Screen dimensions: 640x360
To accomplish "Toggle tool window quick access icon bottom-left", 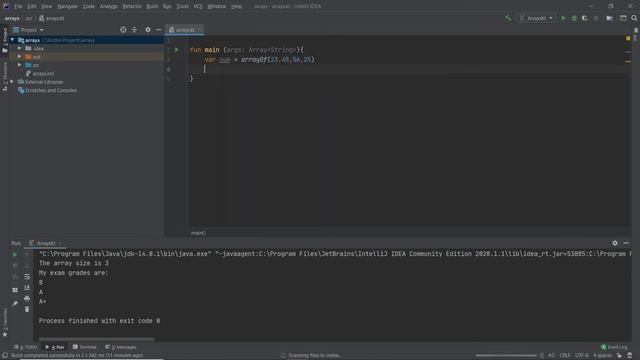I will [x=5, y=356].
